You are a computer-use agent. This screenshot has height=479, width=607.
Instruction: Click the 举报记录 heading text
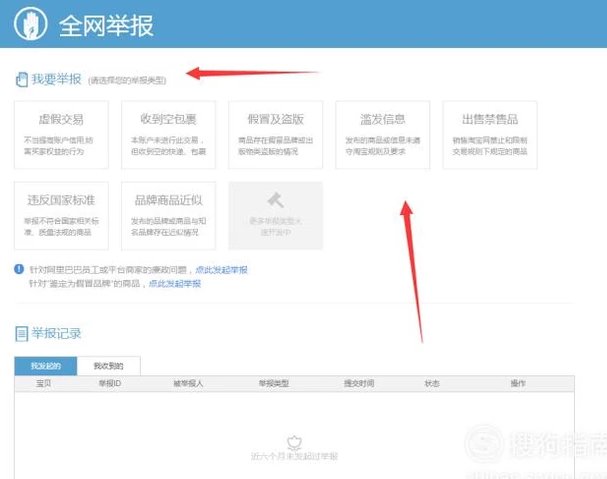tap(57, 333)
